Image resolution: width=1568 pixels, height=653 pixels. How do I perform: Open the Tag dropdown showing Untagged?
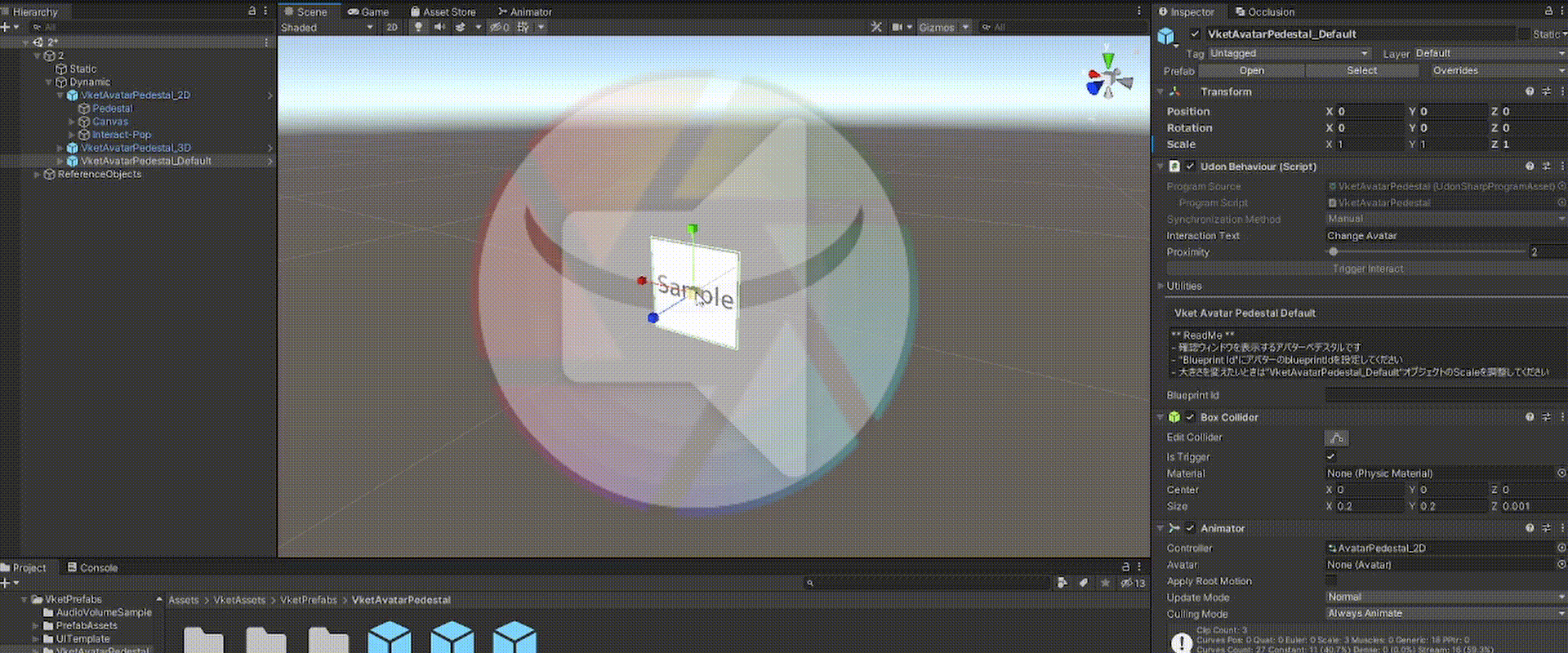click(1288, 53)
